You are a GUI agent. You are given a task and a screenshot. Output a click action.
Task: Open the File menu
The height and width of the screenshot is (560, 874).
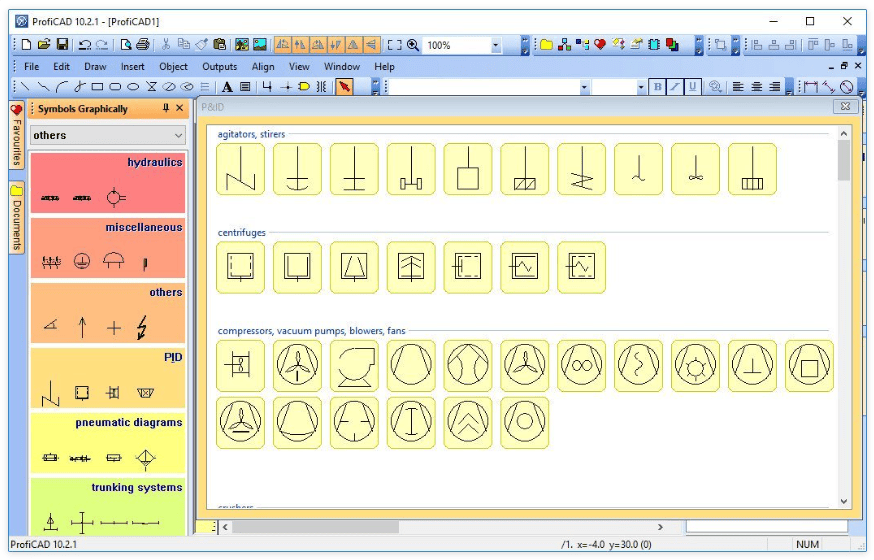point(31,66)
